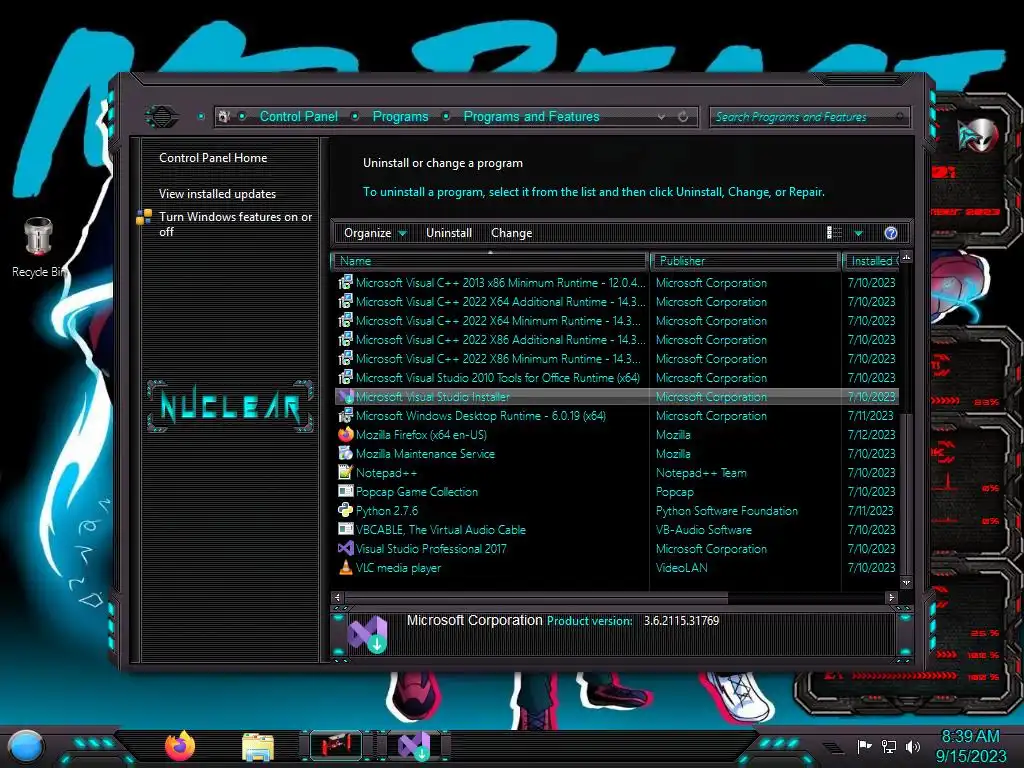Click the Visual Studio Professional 2017 icon
This screenshot has height=768, width=1024.
pos(345,549)
